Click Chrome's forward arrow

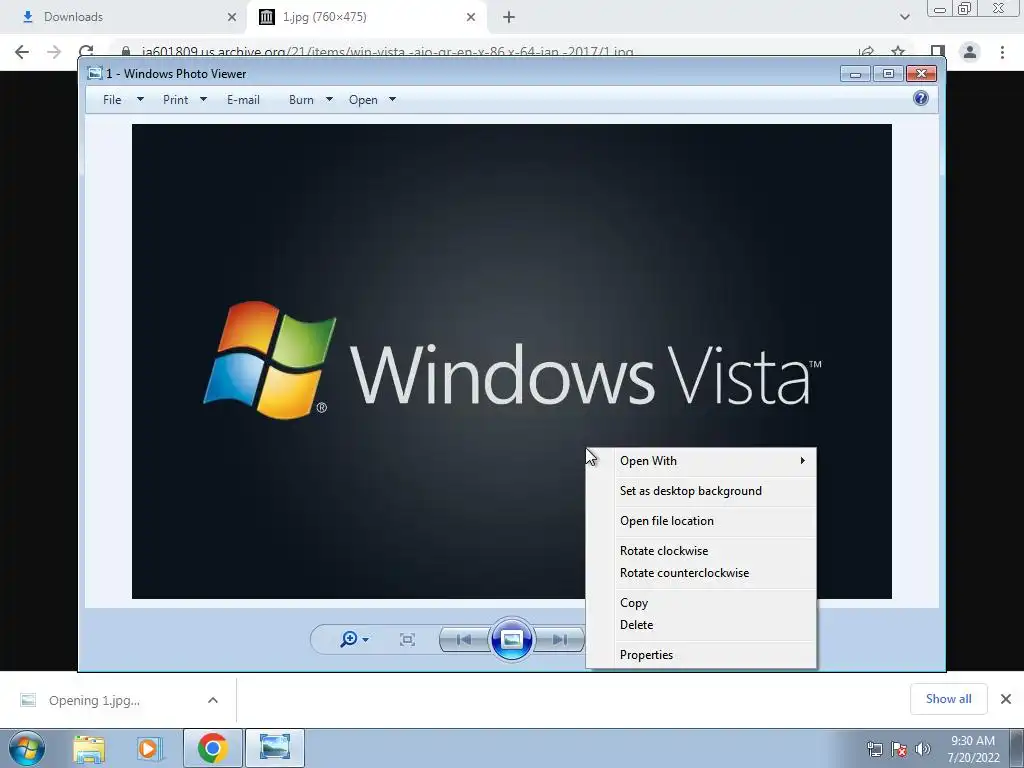[54, 52]
